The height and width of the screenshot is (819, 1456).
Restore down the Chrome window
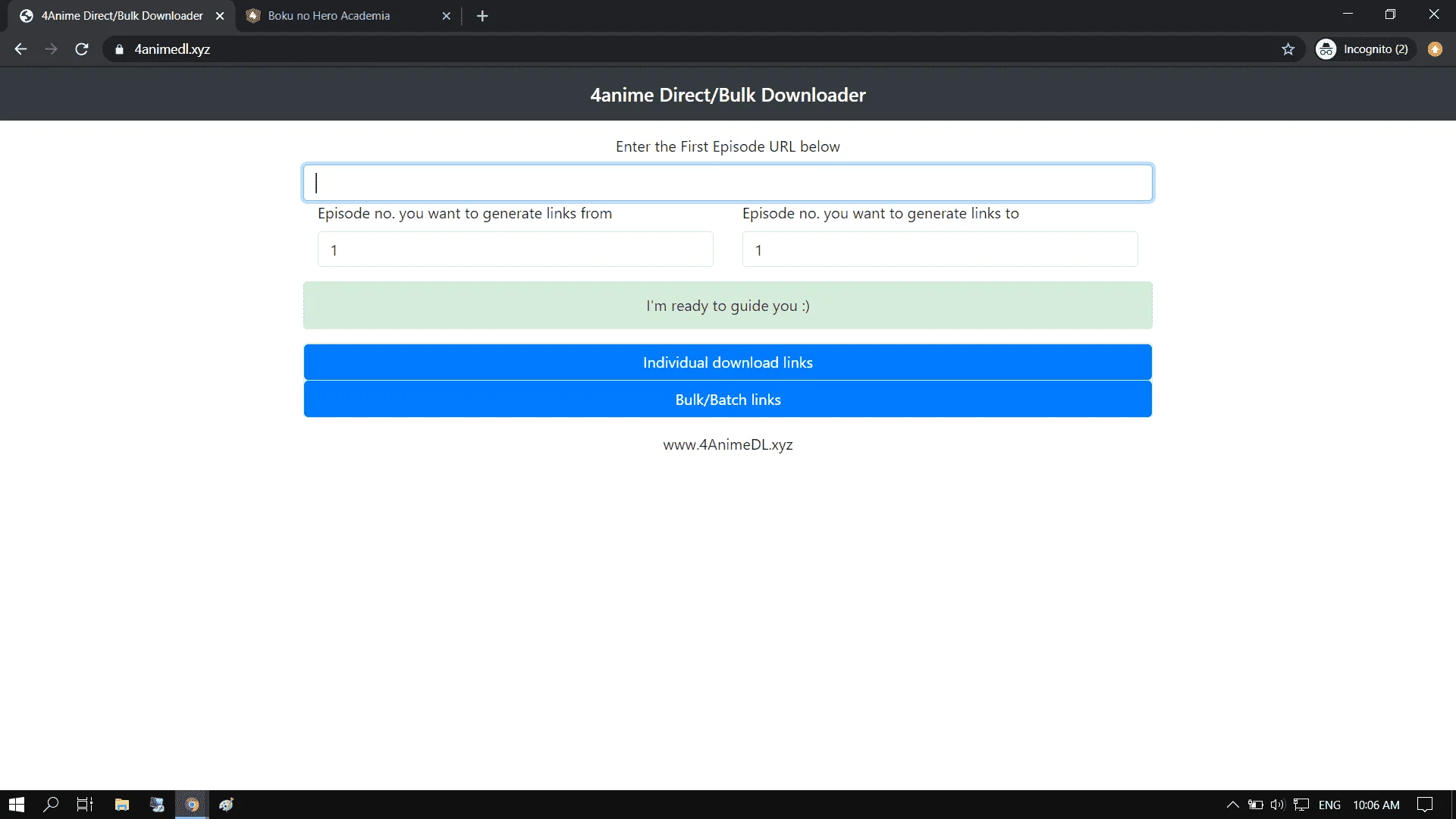(1390, 14)
